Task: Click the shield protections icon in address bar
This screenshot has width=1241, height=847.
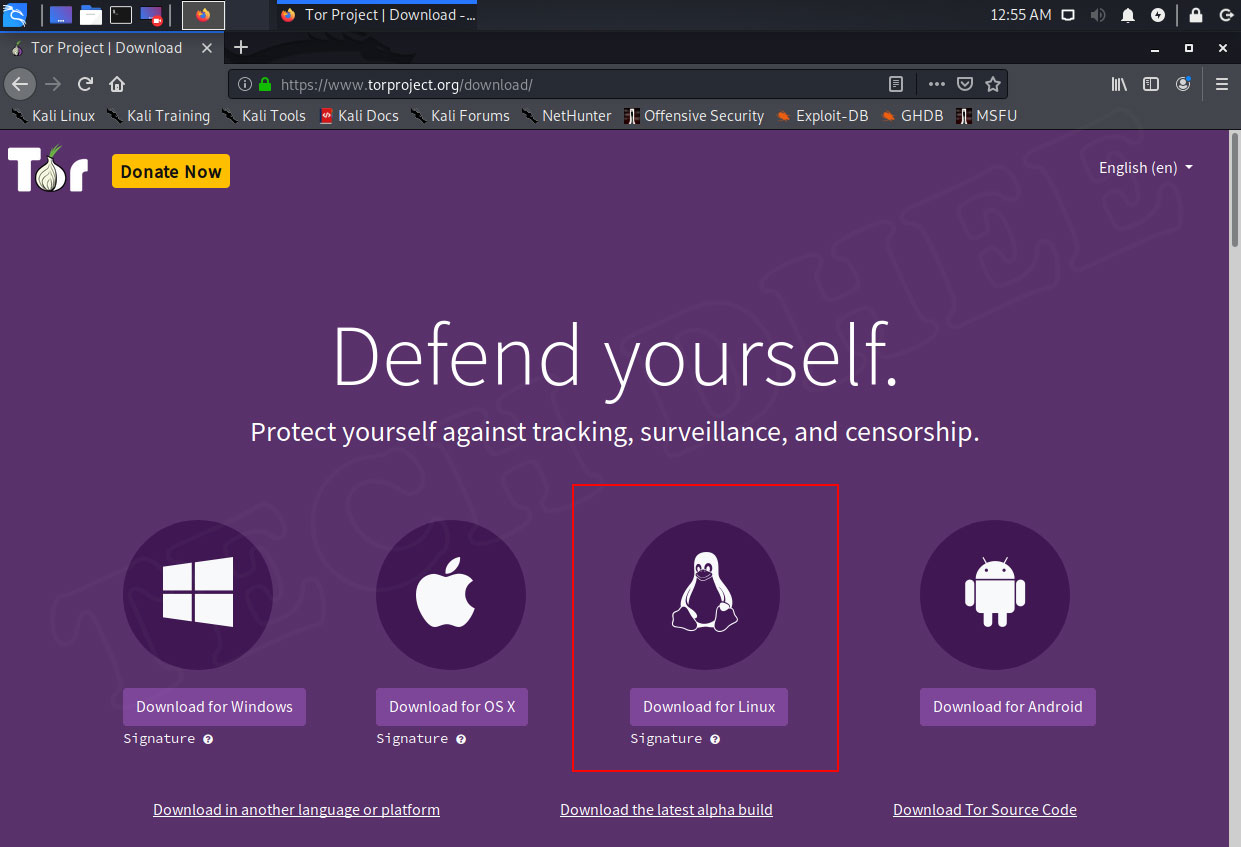Action: (964, 84)
